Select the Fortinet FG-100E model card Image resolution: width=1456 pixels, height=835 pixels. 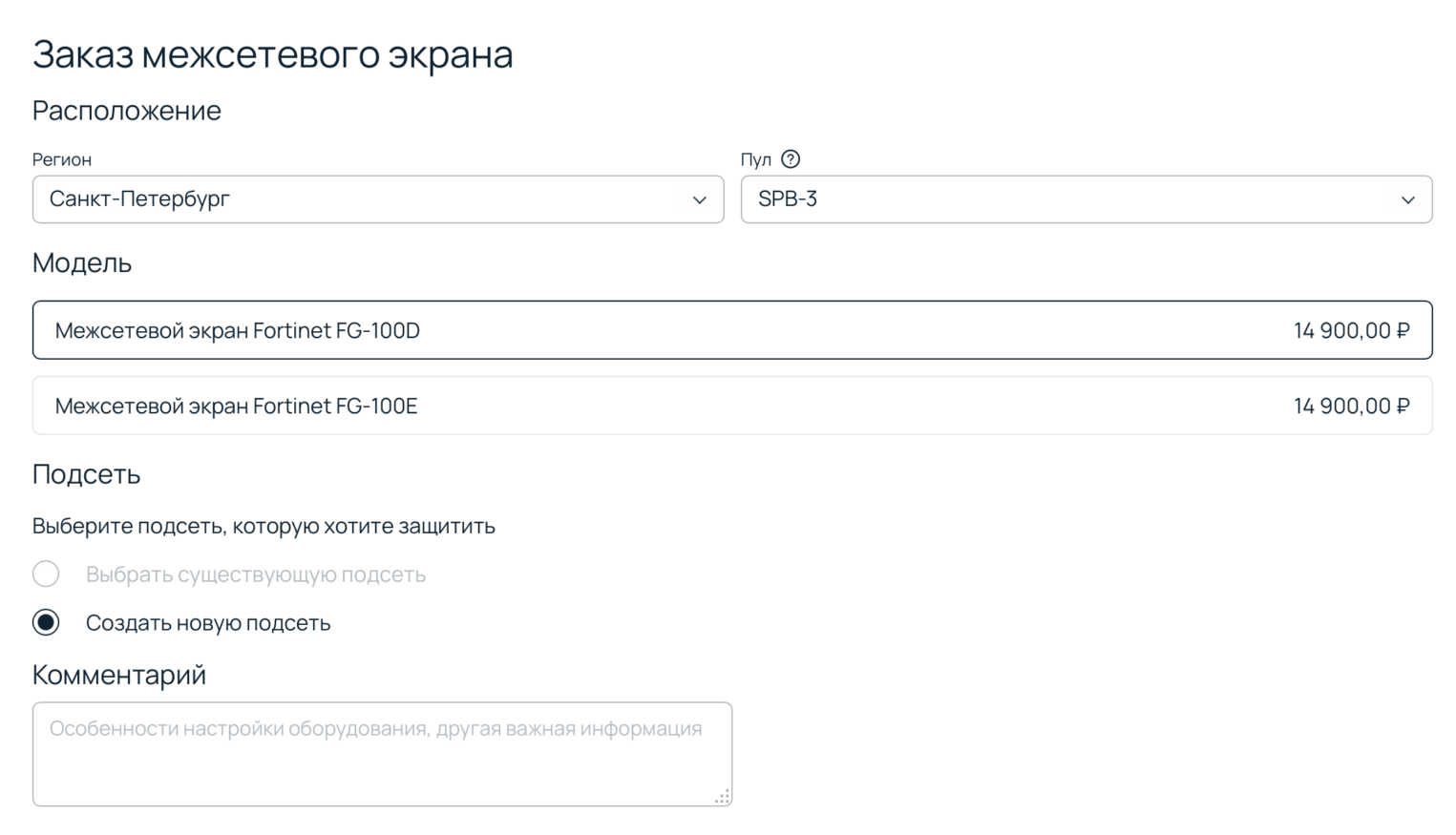click(733, 405)
